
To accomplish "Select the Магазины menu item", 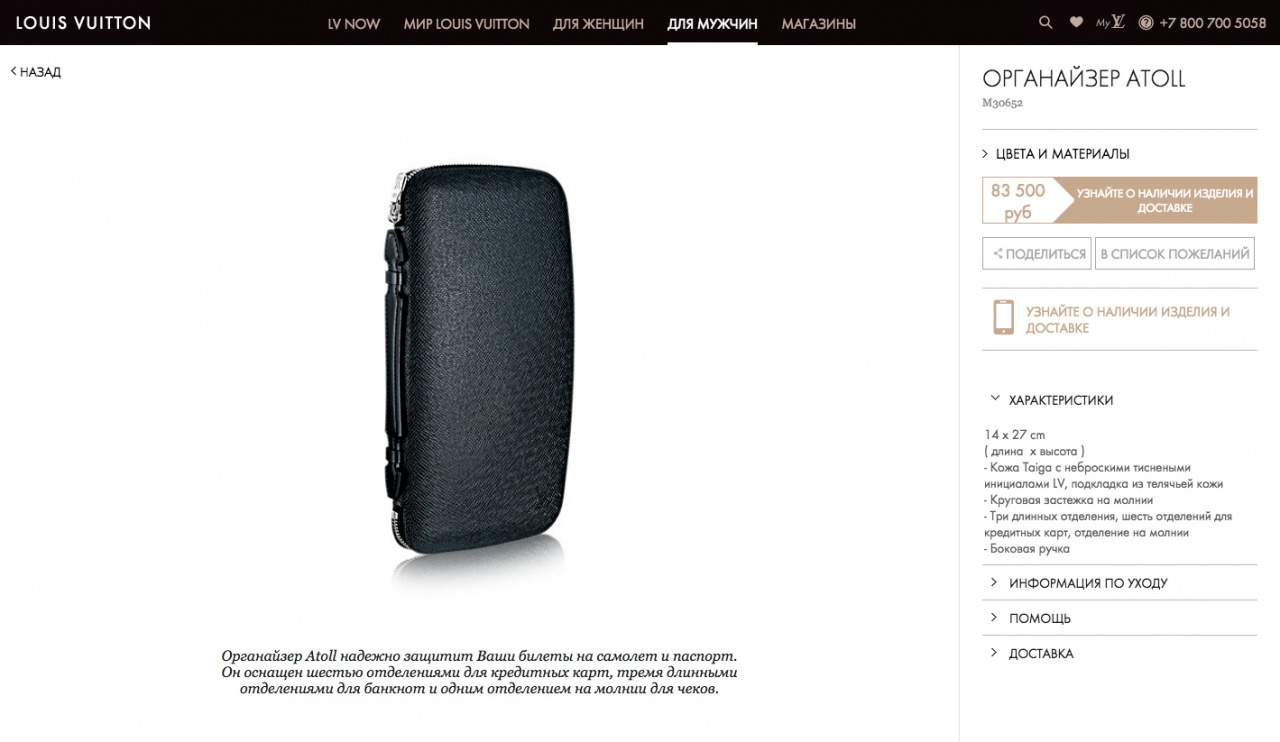I will [x=818, y=23].
